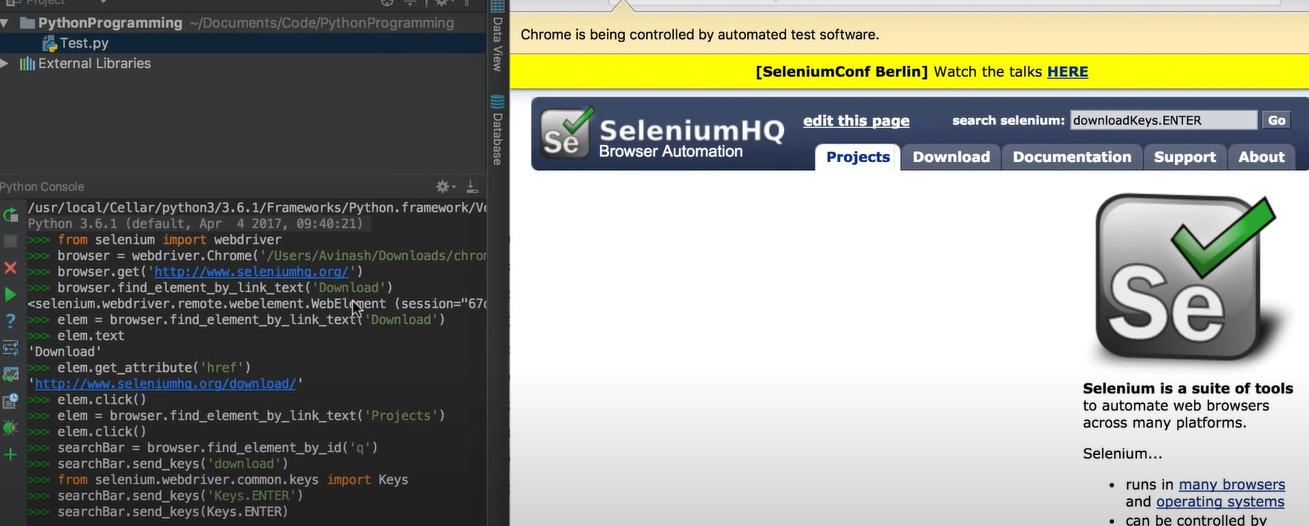Follow the 'operating systems' link
Image resolution: width=1309 pixels, height=526 pixels.
pyautogui.click(x=1220, y=502)
